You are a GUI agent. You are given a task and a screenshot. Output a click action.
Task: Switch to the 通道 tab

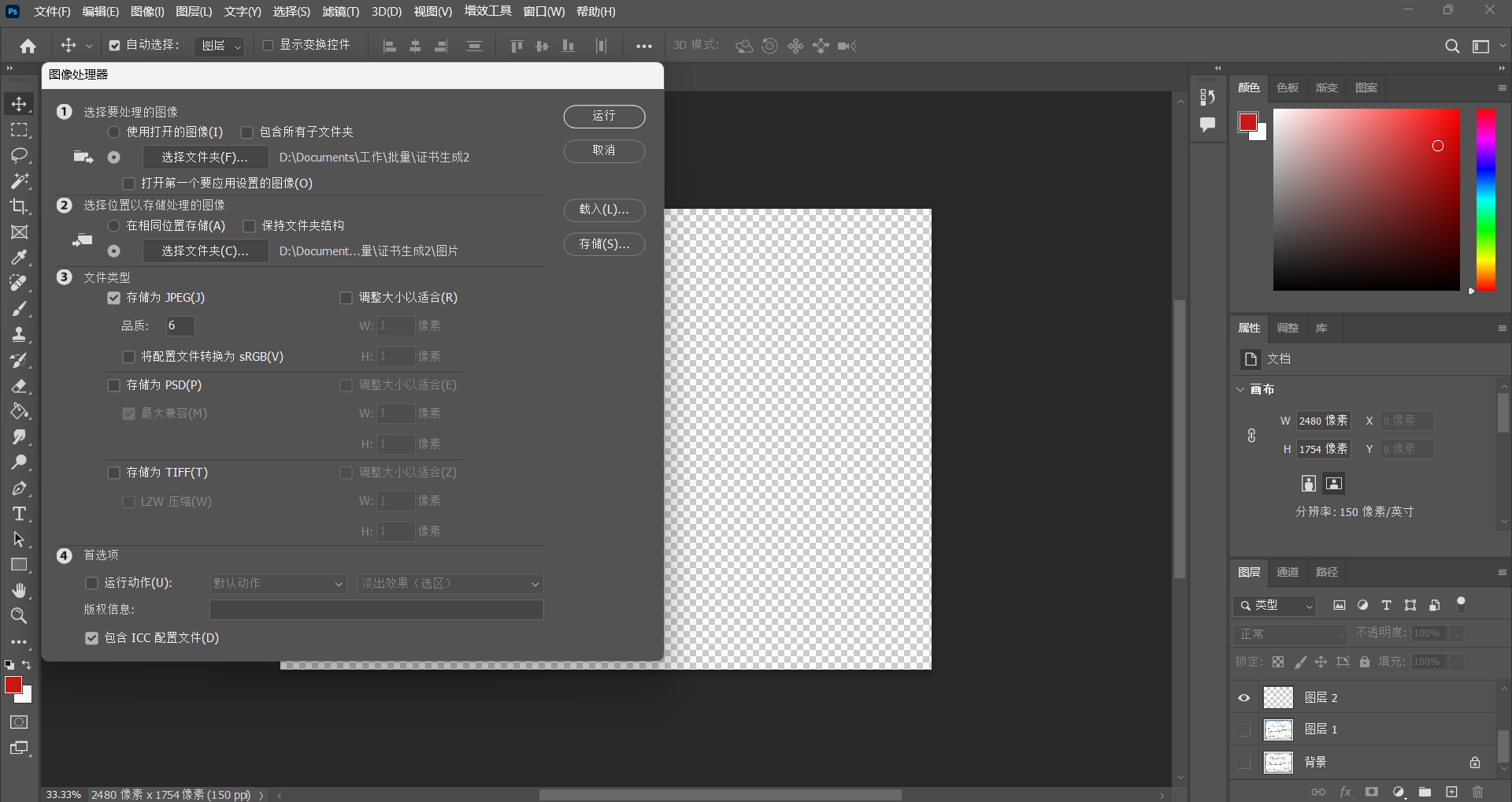click(1288, 572)
